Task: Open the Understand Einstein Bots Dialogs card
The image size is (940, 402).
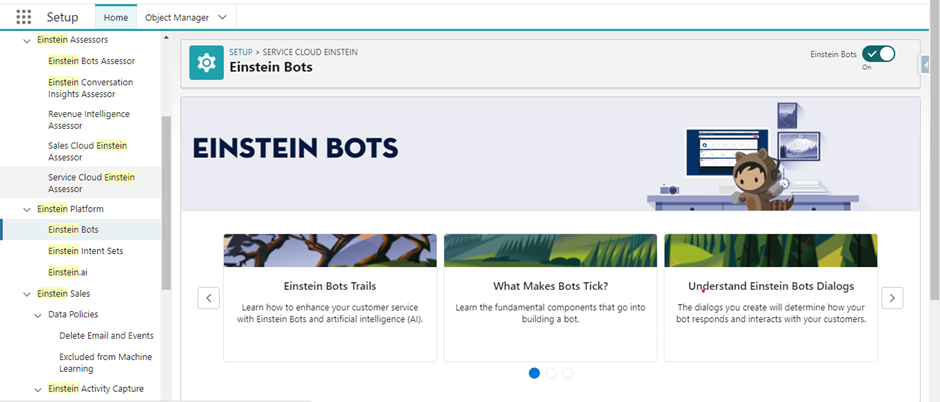Action: click(771, 298)
